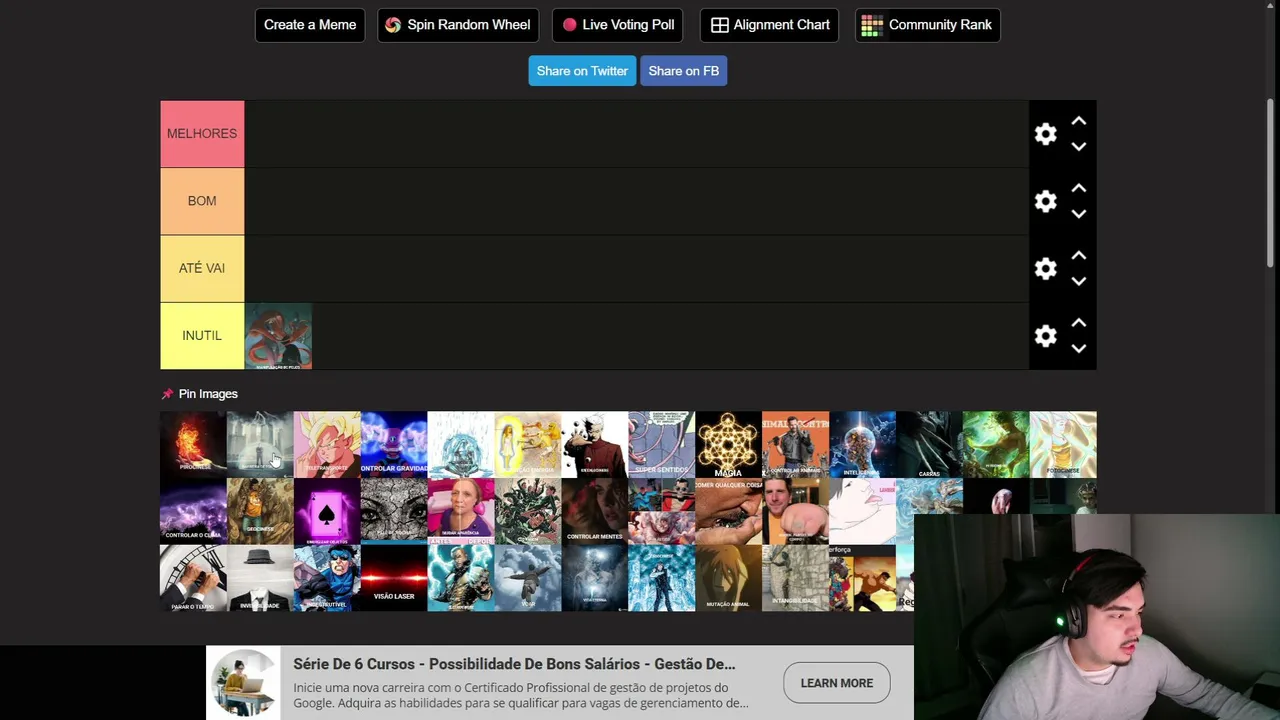Pick the PARAR O TEMPO clock thumbnail
Viewport: 1280px width, 720px height.
click(193, 578)
